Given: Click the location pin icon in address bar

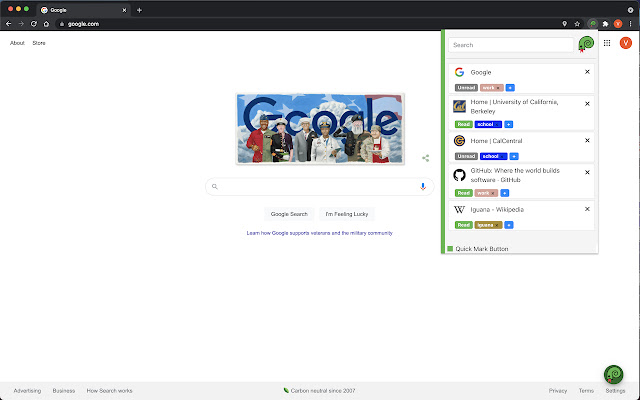Looking at the screenshot, I should [564, 24].
